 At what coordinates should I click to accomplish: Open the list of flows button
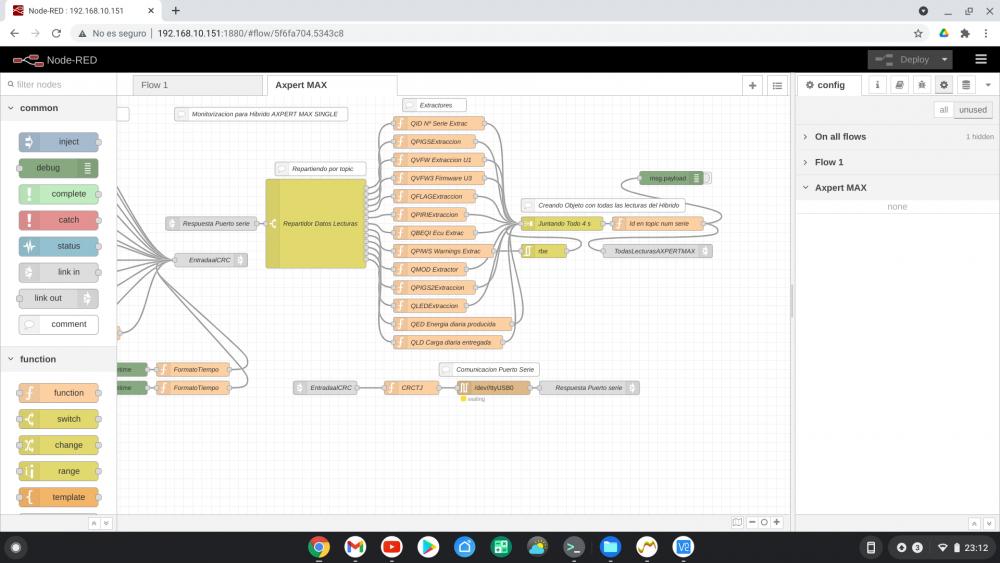point(777,85)
